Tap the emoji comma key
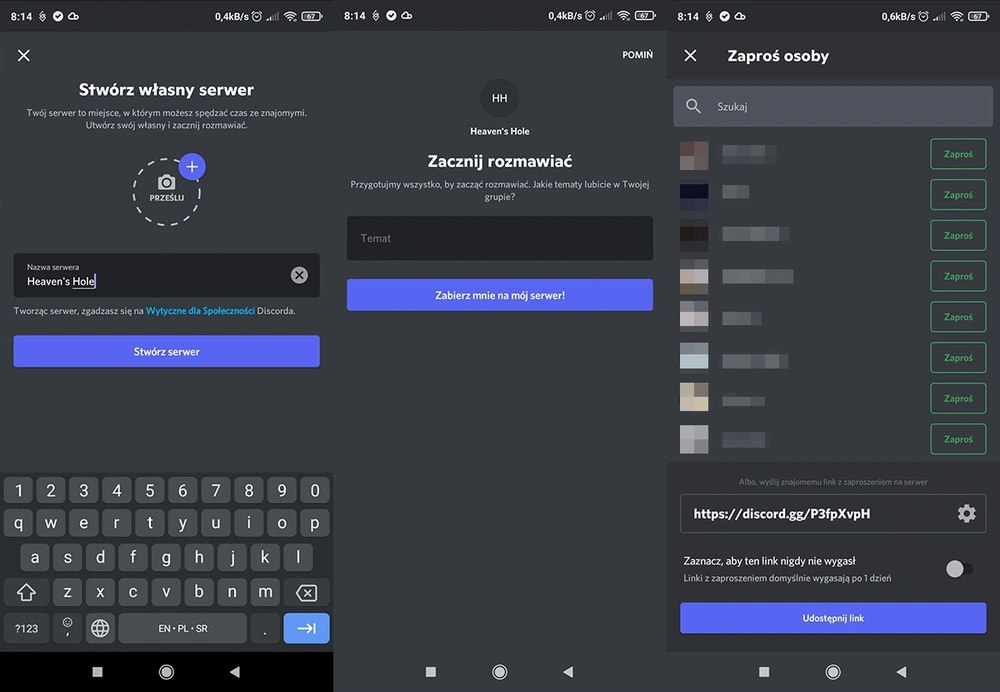Image resolution: width=1000 pixels, height=692 pixels. click(x=67, y=628)
